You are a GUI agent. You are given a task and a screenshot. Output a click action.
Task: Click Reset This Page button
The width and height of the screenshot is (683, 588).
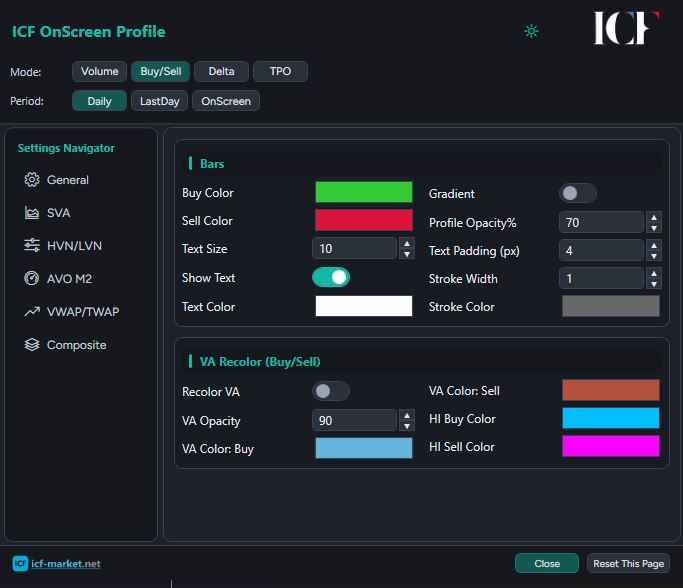pos(629,564)
